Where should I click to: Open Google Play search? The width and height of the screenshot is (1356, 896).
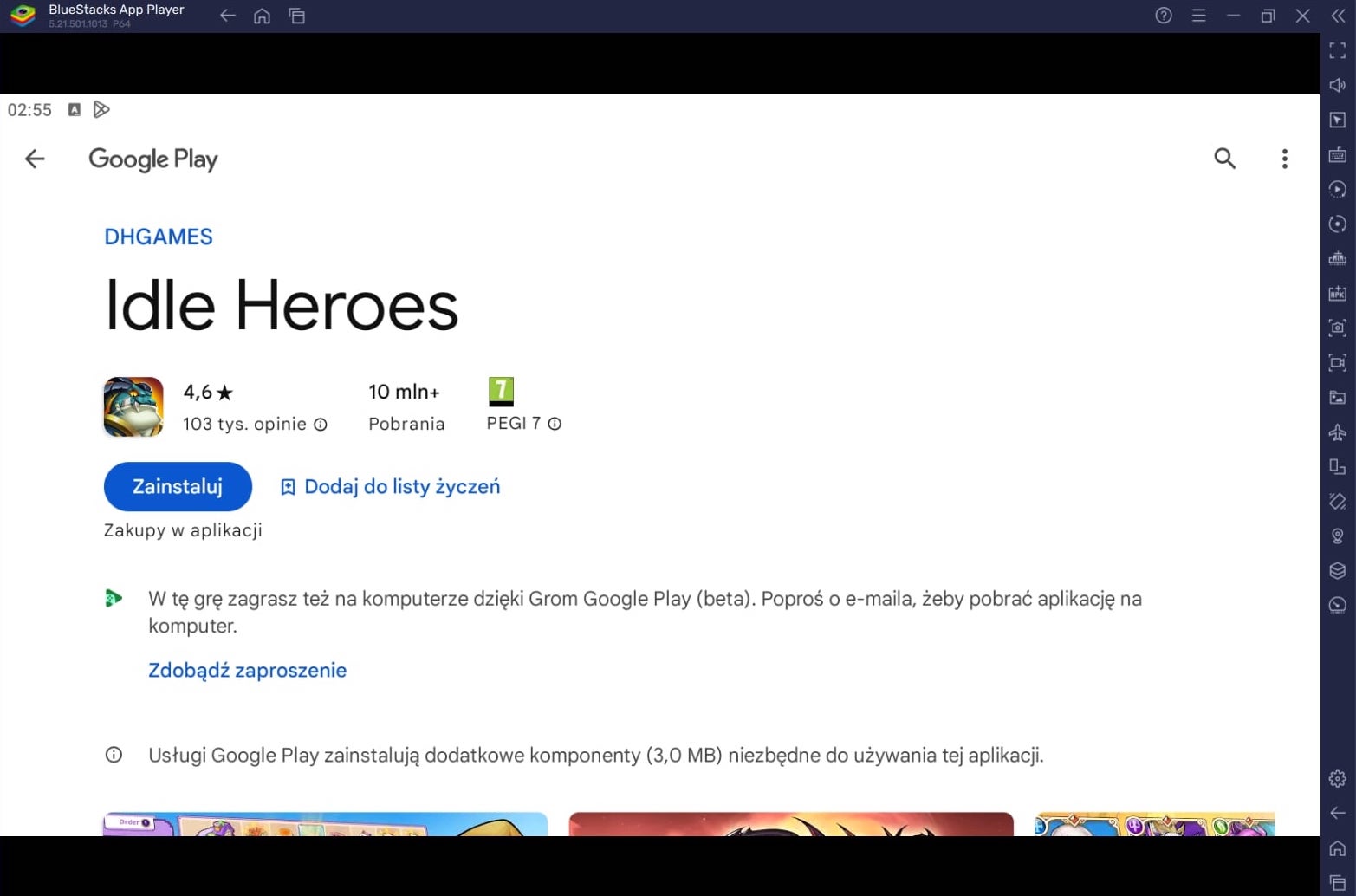1224,159
